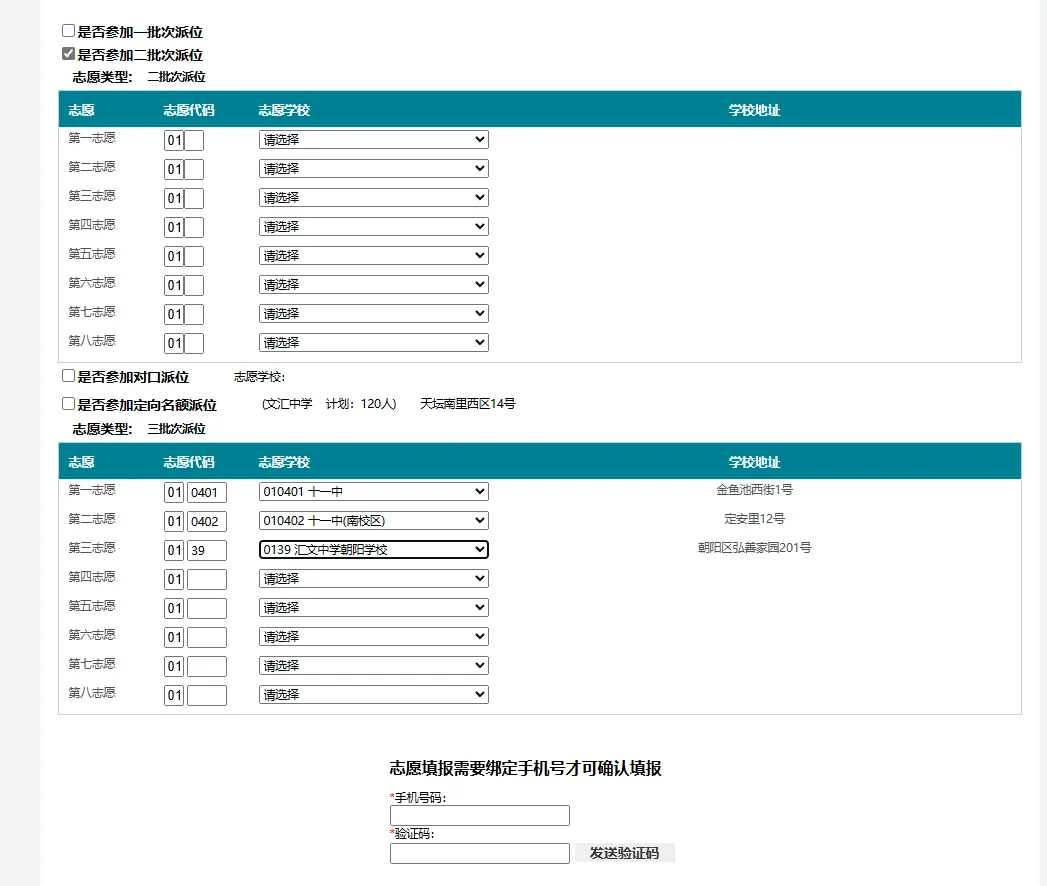This screenshot has width=1047, height=886.
Task: Click 志愿代码 header in 二批次派位 table
Action: click(189, 110)
